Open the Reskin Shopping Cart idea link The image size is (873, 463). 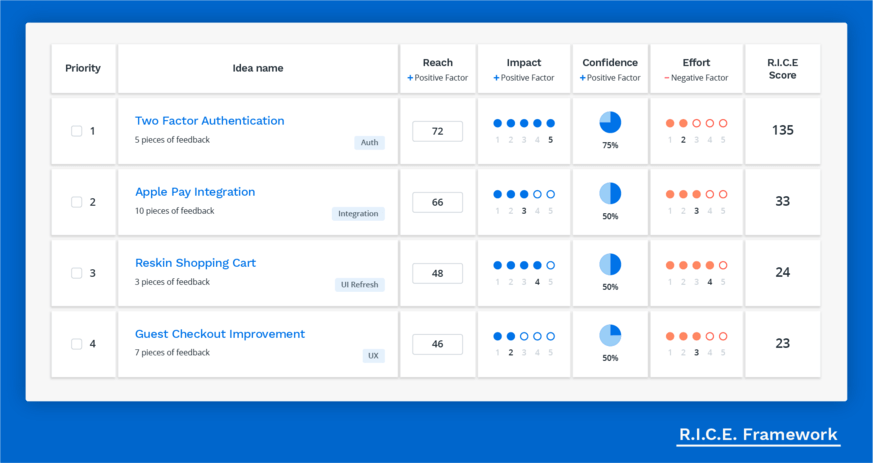(x=195, y=263)
